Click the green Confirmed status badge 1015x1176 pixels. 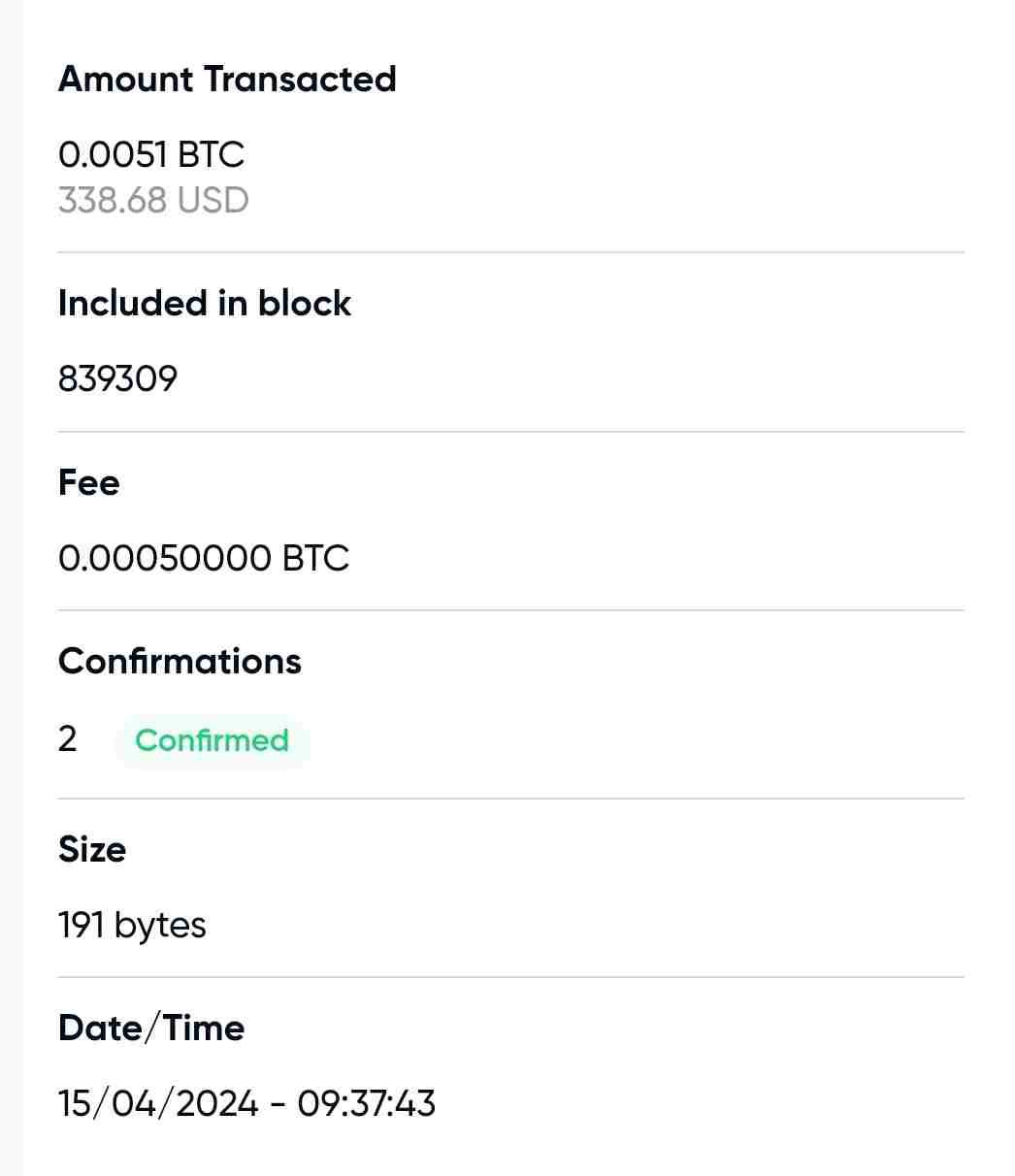tap(212, 740)
